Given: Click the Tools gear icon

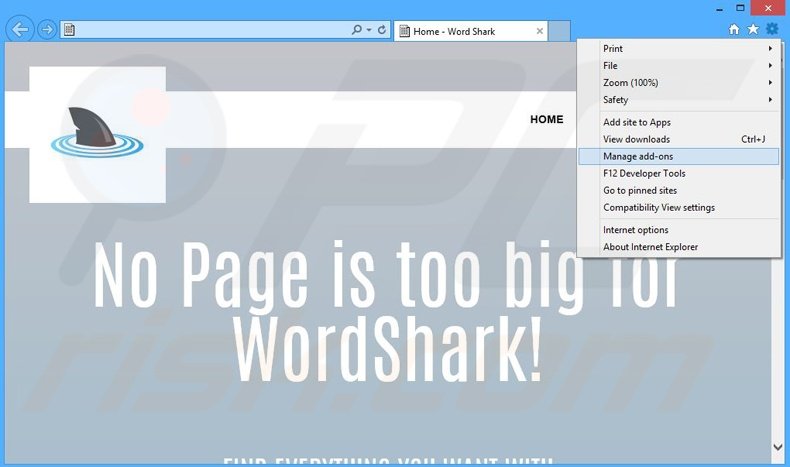Looking at the screenshot, I should [772, 29].
